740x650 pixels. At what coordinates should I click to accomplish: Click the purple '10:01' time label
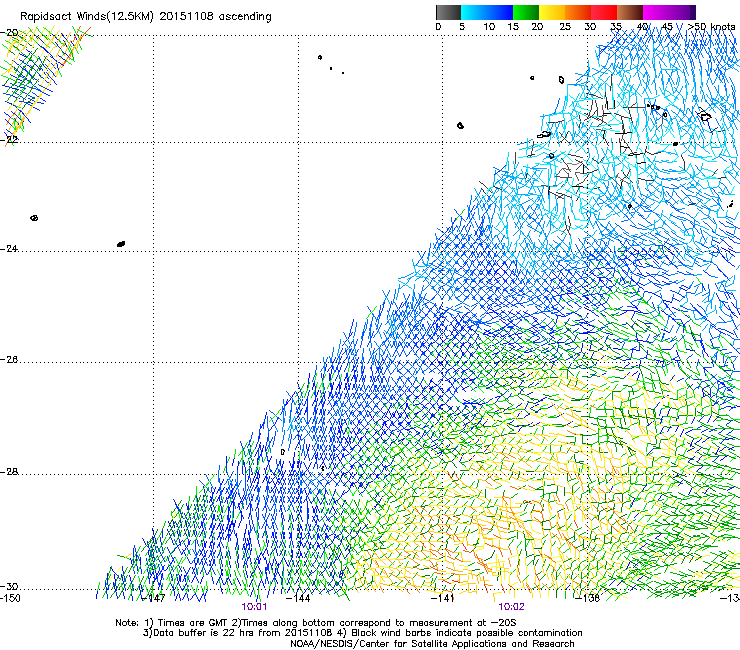pos(254,607)
